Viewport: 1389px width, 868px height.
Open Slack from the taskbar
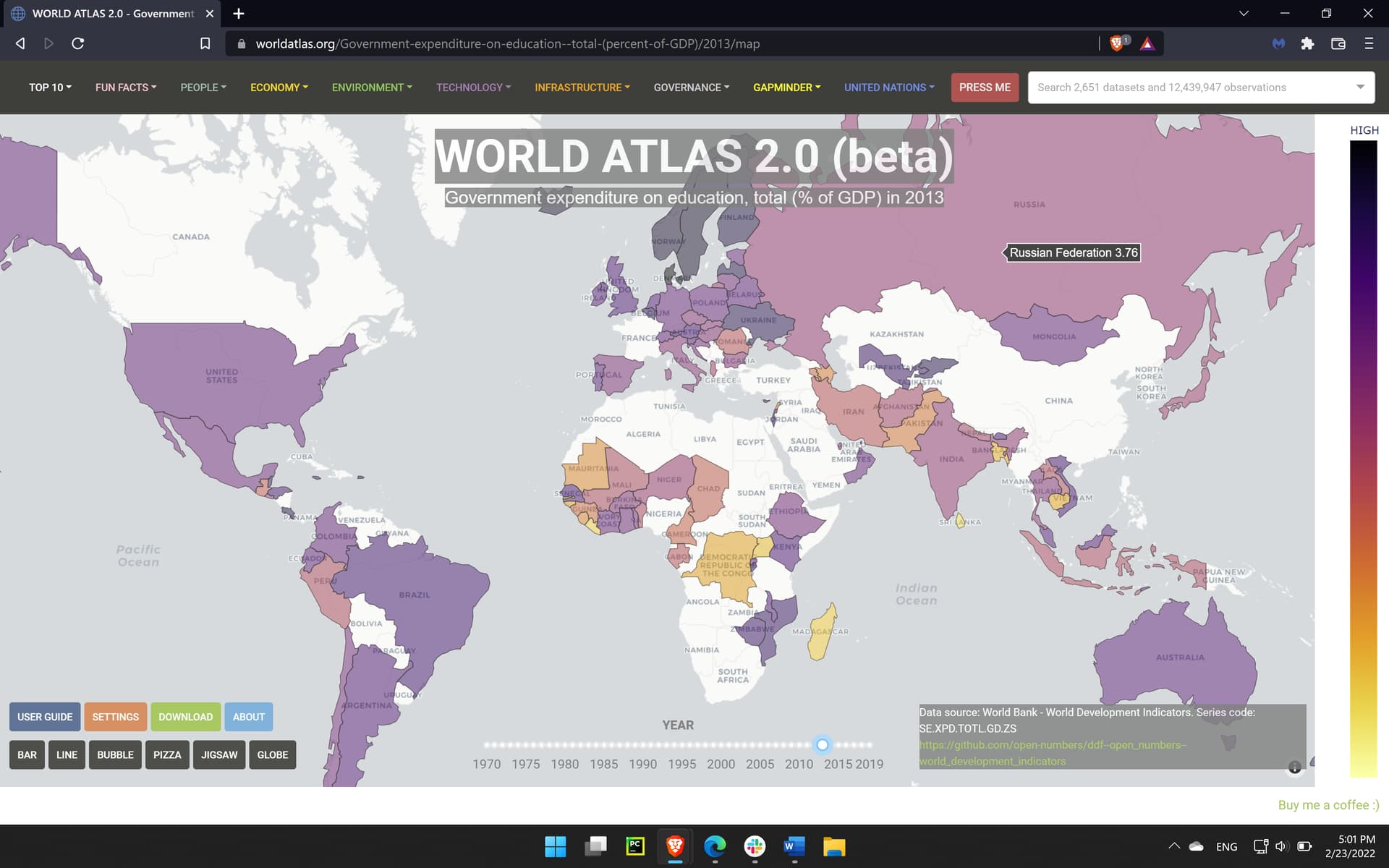(755, 846)
